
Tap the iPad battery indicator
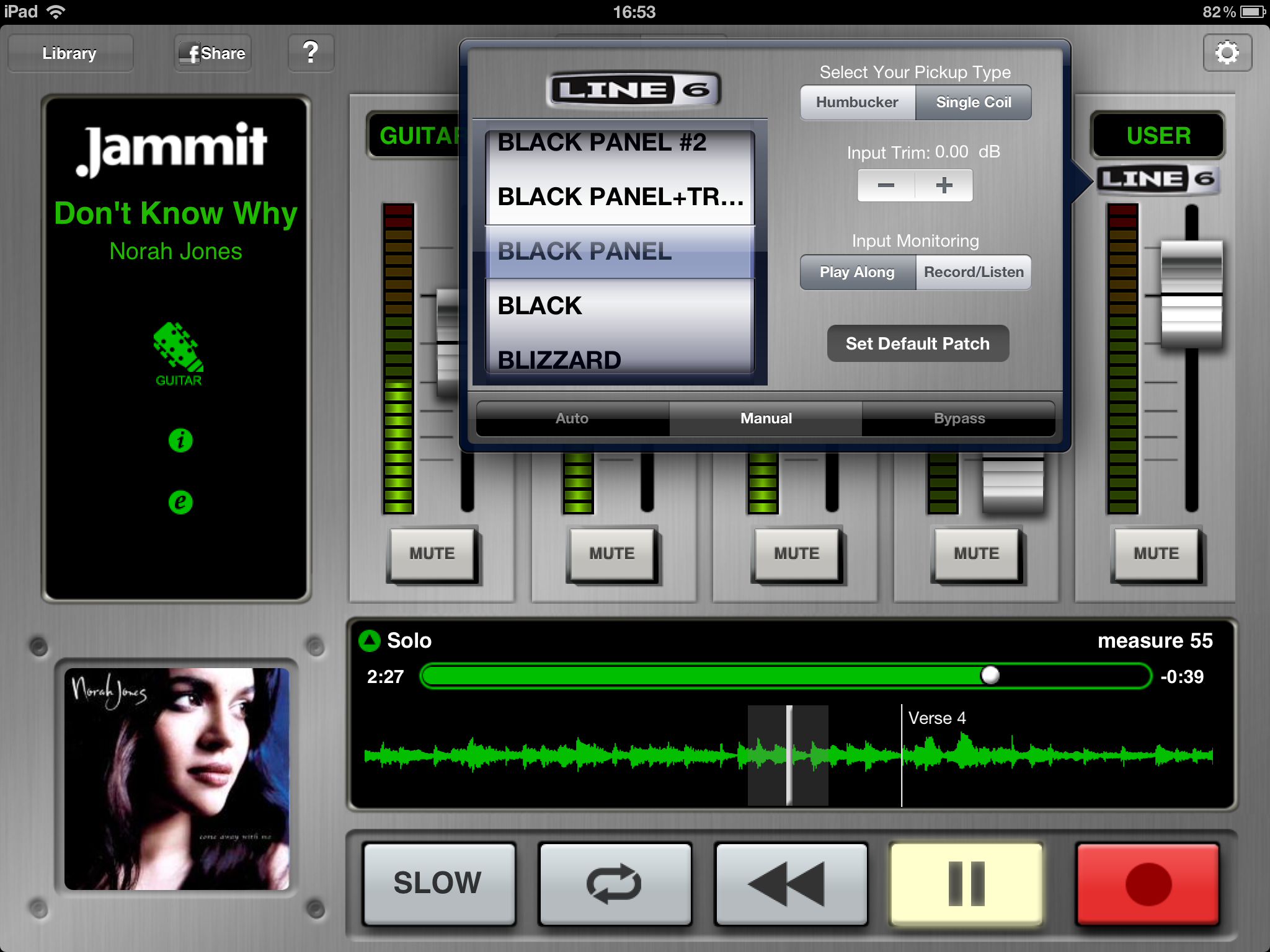(x=1253, y=12)
